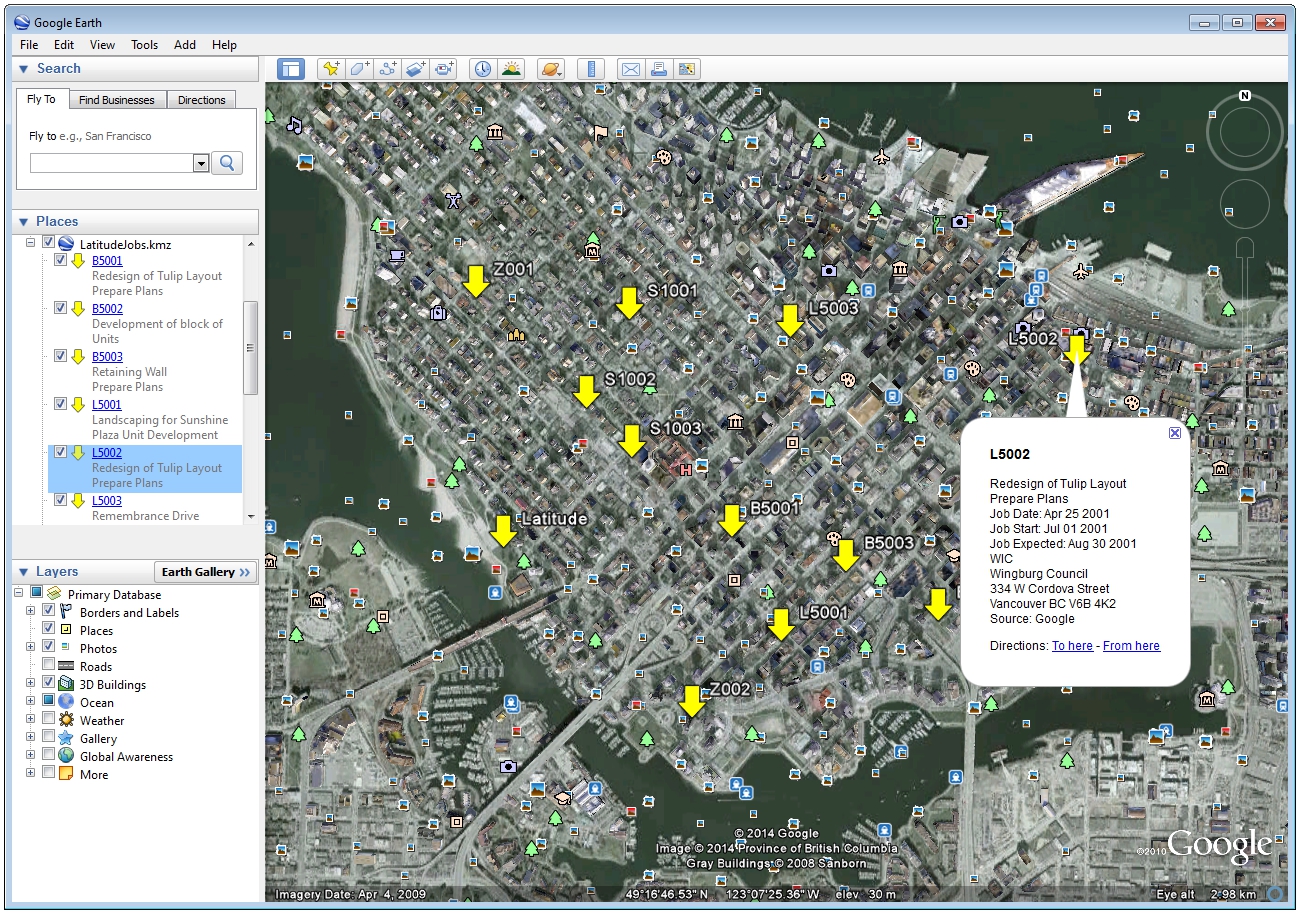Image resolution: width=1303 pixels, height=918 pixels.
Task: Click the Print toolbar icon
Action: coord(658,69)
